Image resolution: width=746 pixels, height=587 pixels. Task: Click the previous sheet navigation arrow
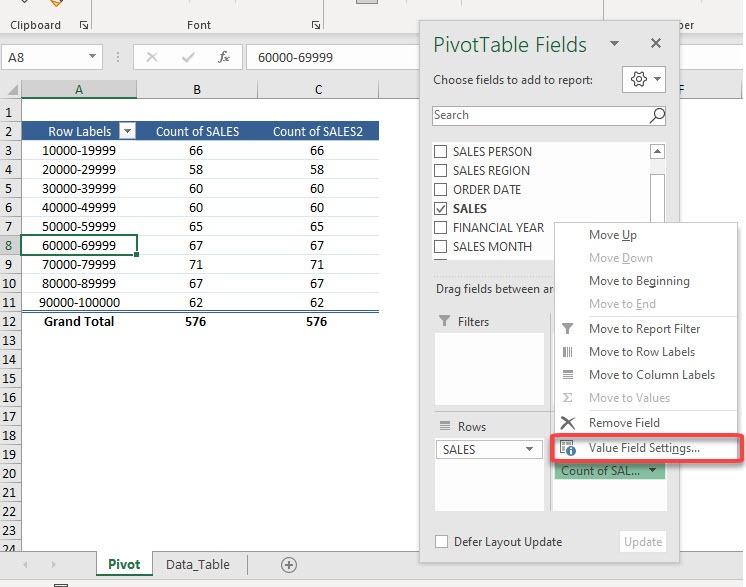[25, 565]
